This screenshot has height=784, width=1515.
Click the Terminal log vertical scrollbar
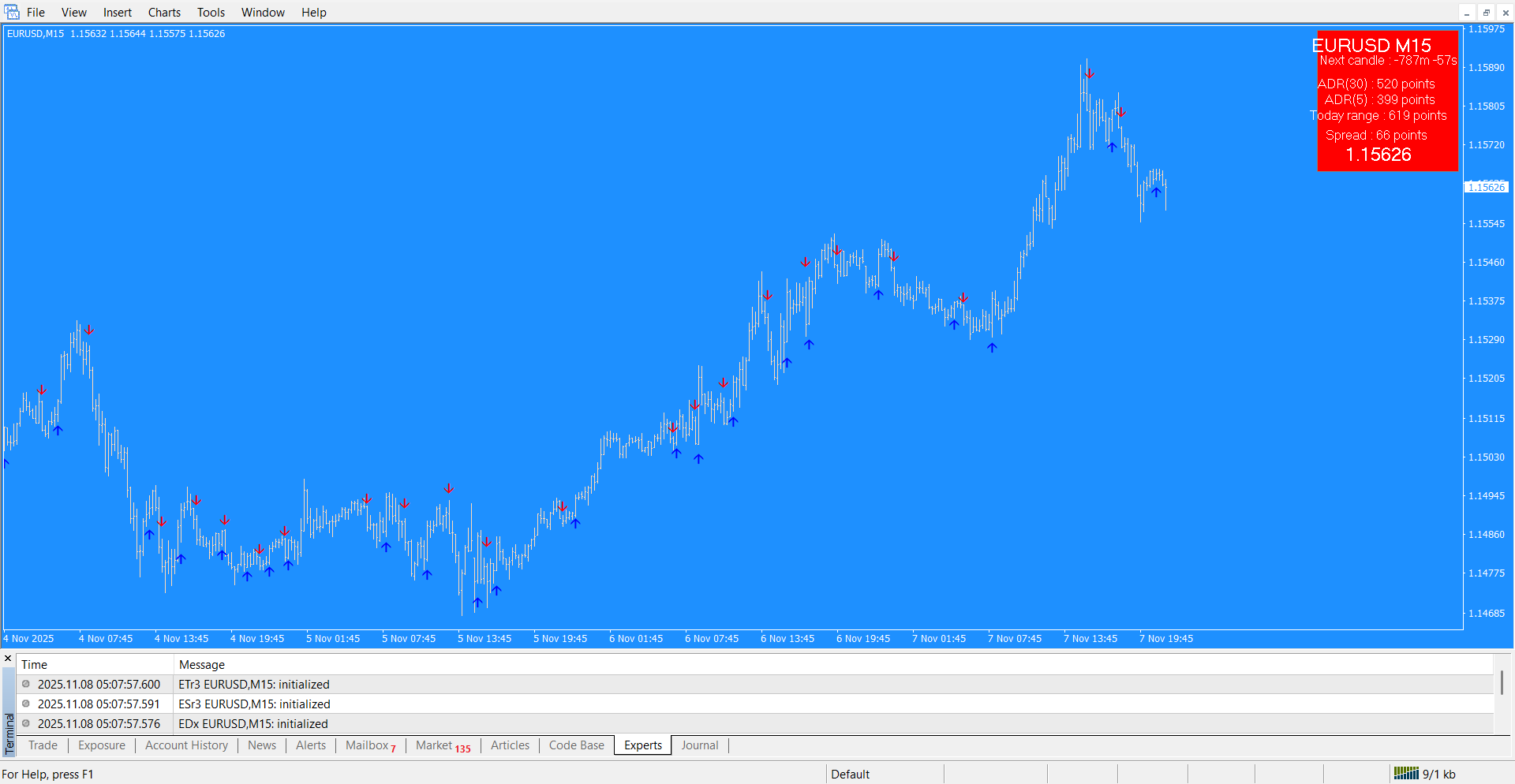point(1502,682)
